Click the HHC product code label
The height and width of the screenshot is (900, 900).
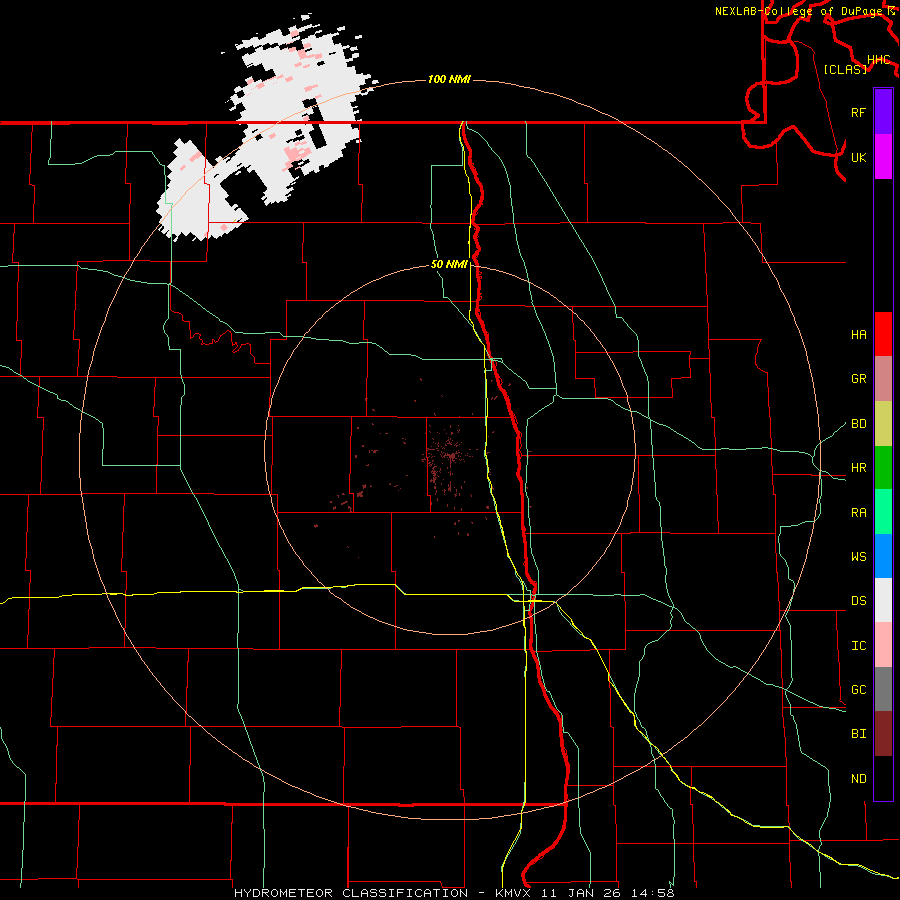pyautogui.click(x=878, y=60)
